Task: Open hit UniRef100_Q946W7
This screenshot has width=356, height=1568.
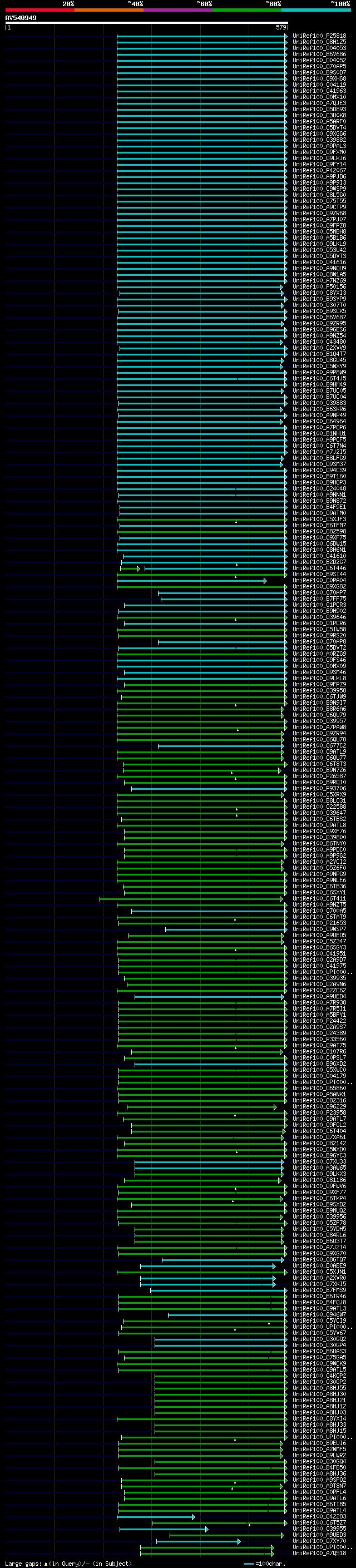Action: (x=319, y=1315)
